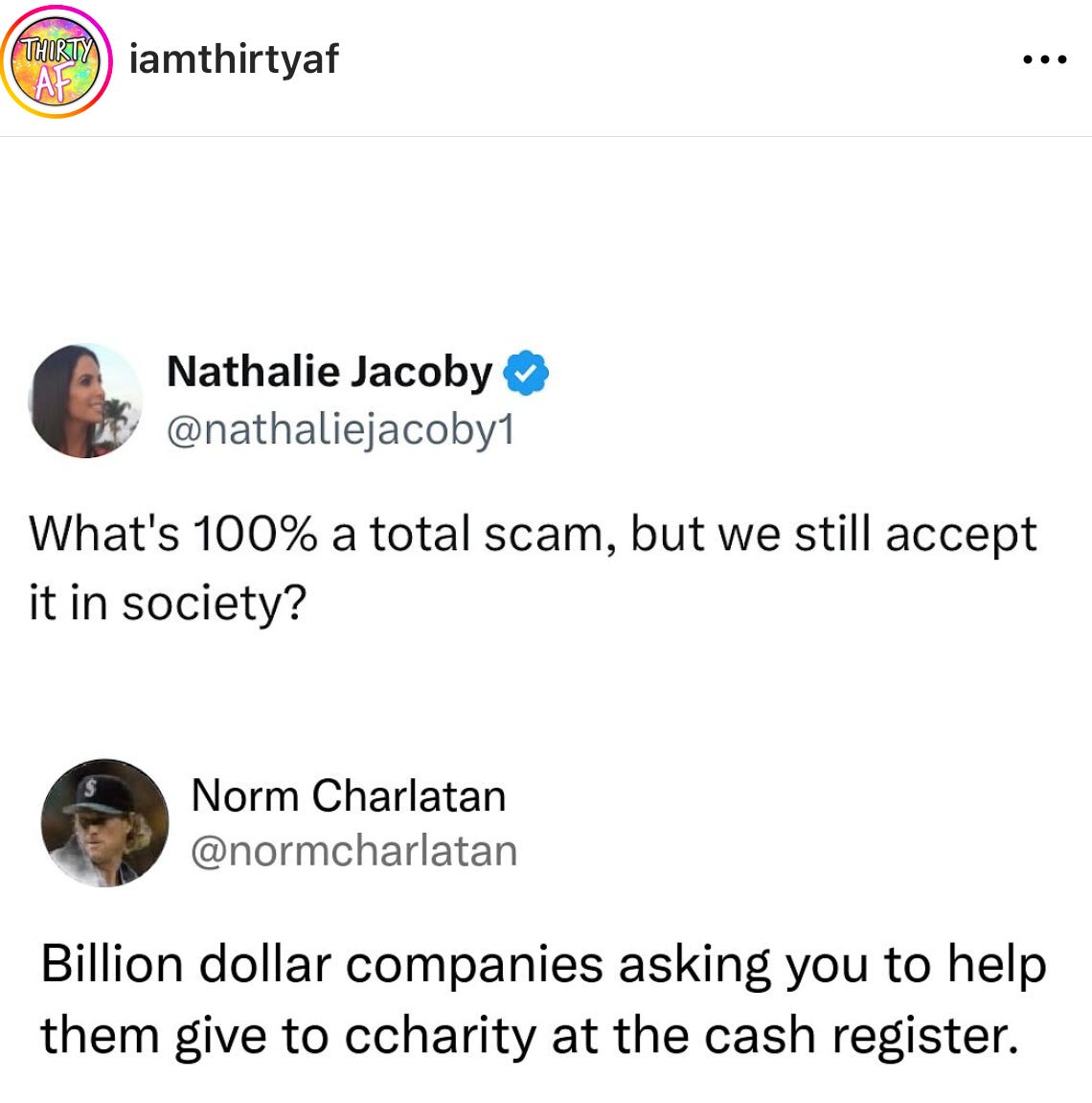Click the "Billion dollar companies" reply line
The image size is (1092, 1103).
tap(543, 964)
